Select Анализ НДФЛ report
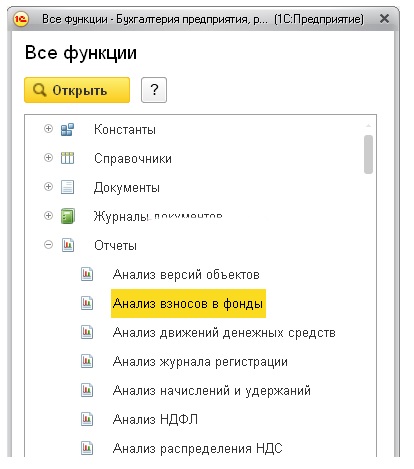This screenshot has width=414, height=469. click(x=155, y=419)
